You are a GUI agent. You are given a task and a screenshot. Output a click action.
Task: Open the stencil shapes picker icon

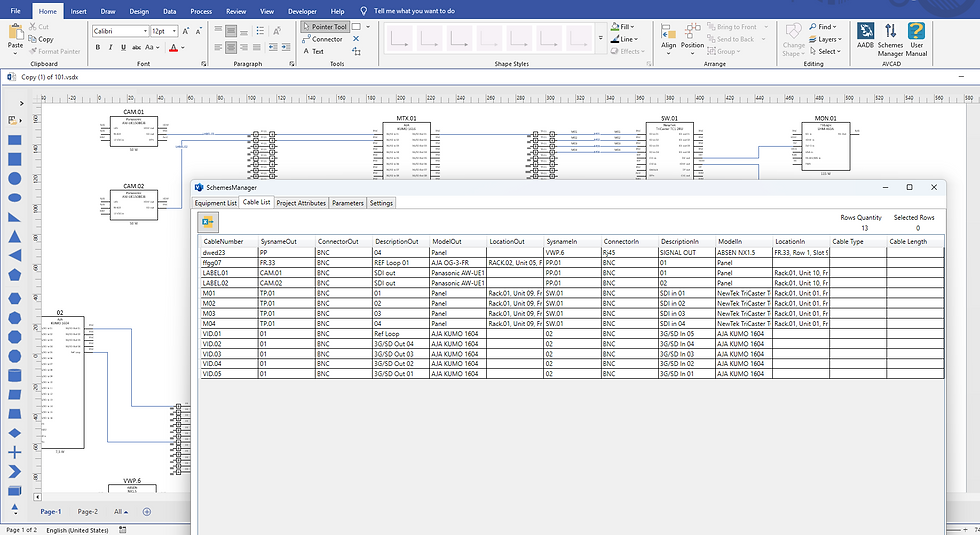click(x=12, y=120)
